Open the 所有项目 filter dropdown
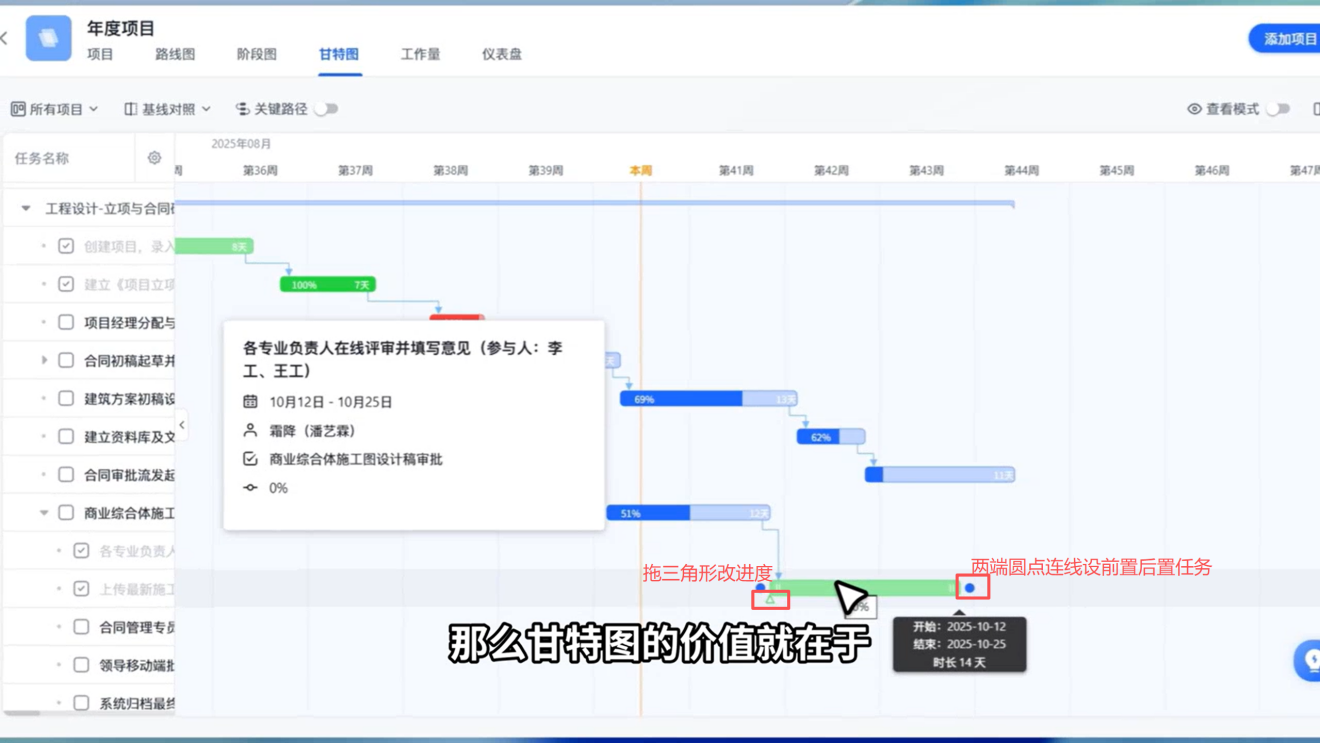 pos(54,109)
